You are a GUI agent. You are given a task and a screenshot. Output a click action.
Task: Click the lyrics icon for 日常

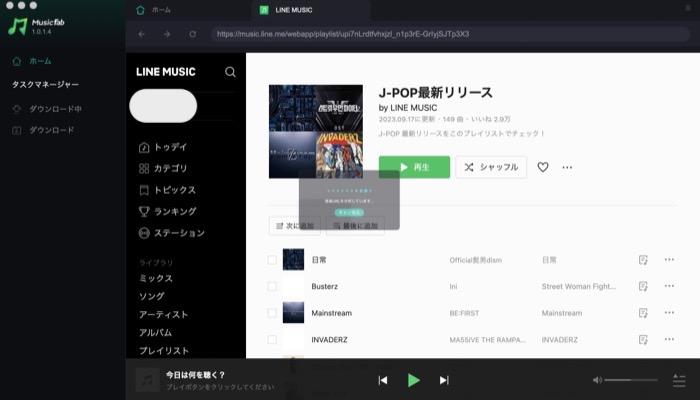pyautogui.click(x=643, y=260)
